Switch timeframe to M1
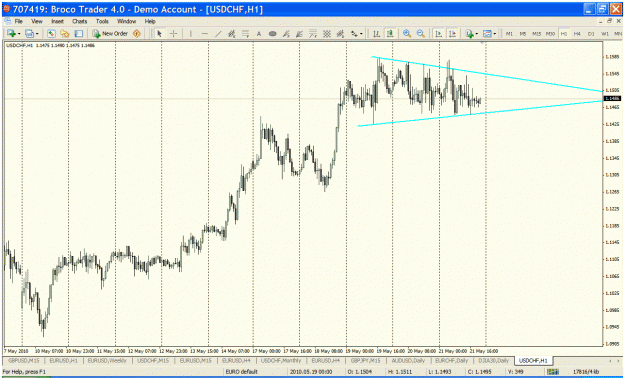This screenshot has width=625, height=378. point(509,34)
